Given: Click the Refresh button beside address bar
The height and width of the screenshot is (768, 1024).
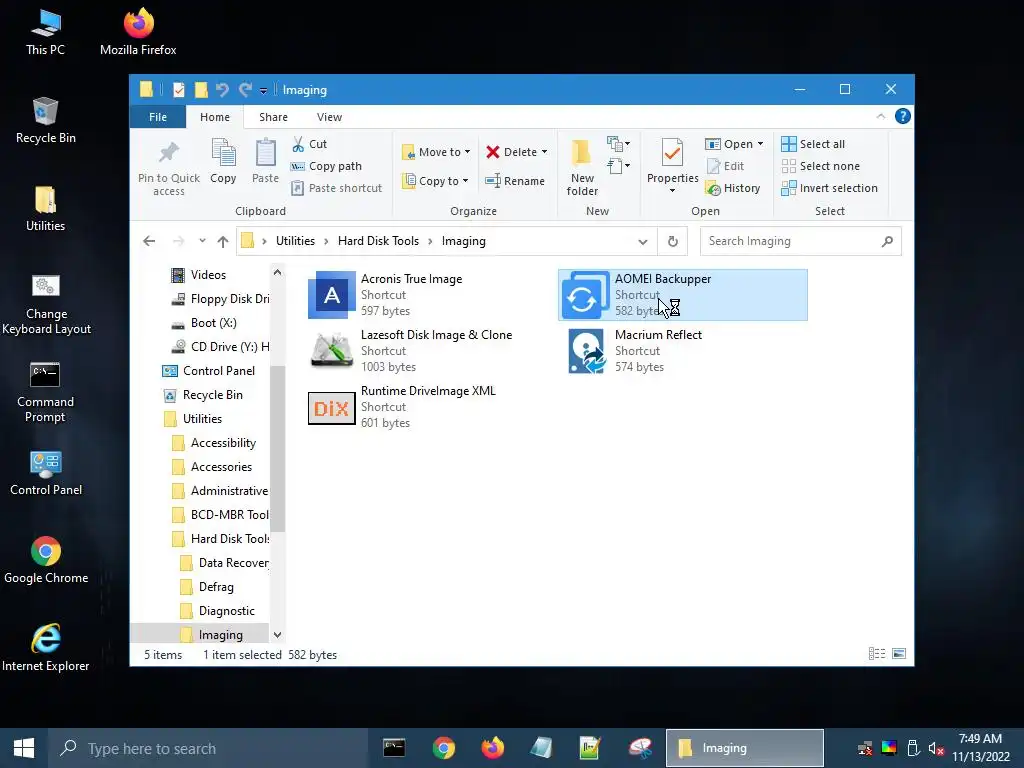Looking at the screenshot, I should (x=673, y=241).
